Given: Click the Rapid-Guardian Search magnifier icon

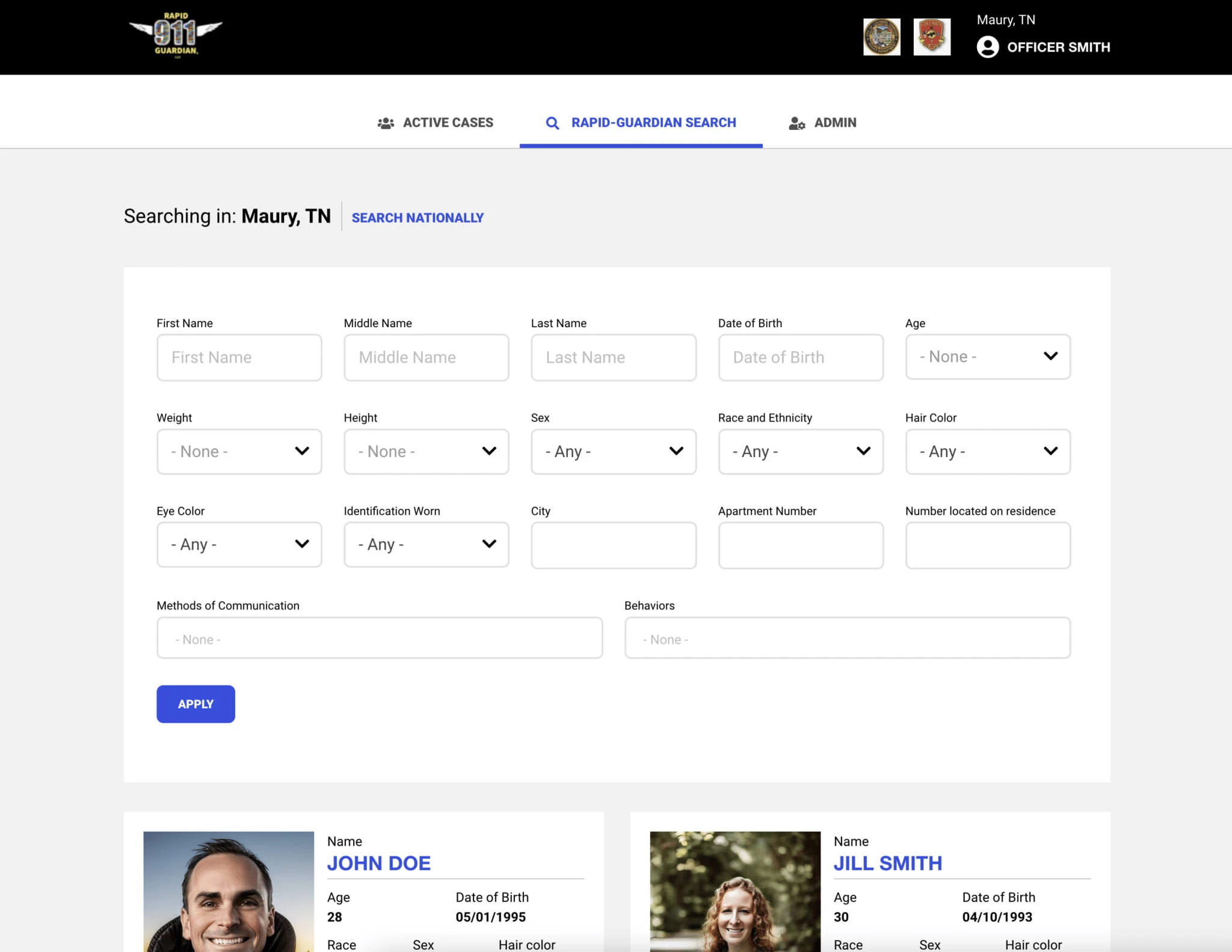Looking at the screenshot, I should point(552,123).
